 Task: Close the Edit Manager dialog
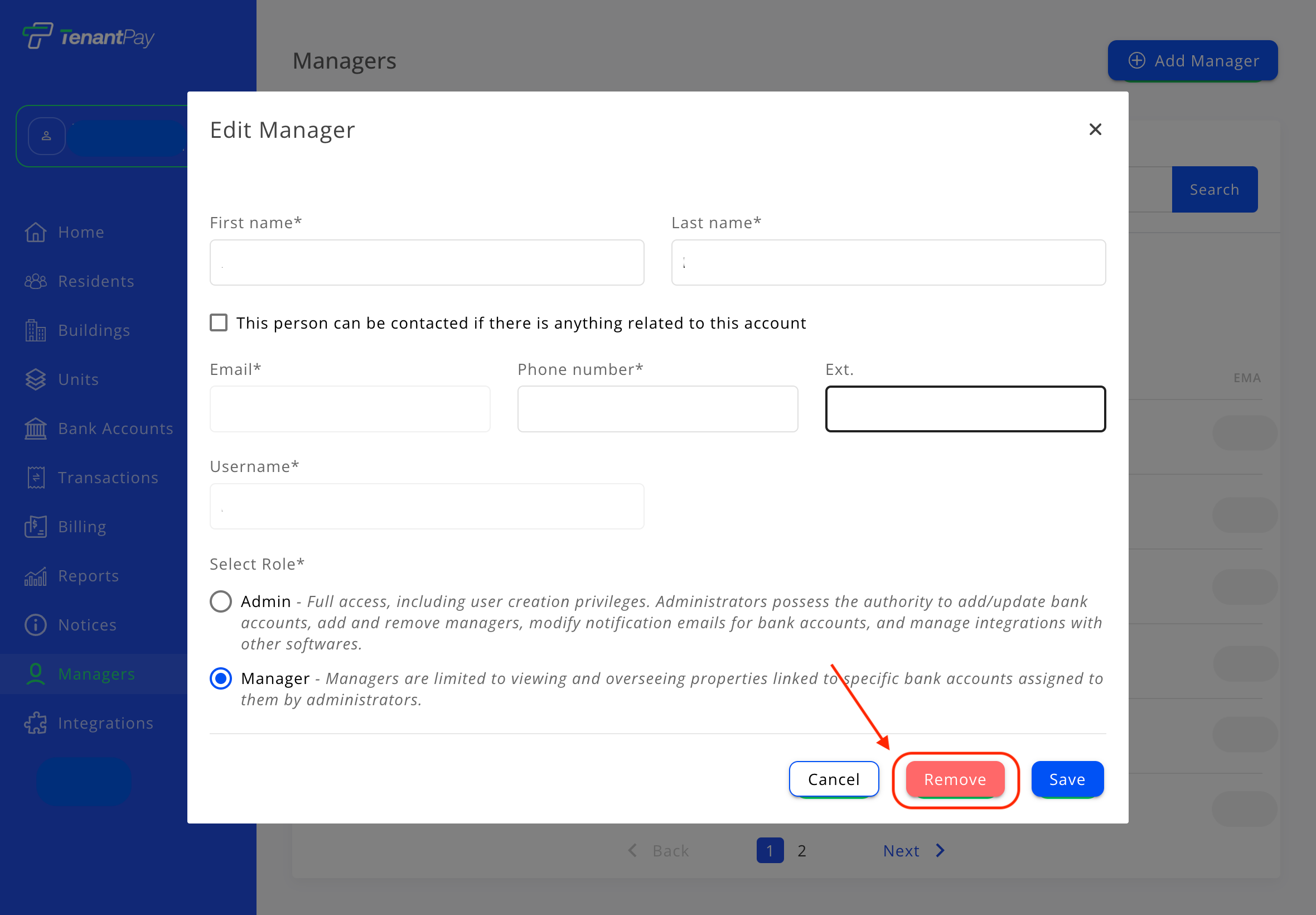1095,129
